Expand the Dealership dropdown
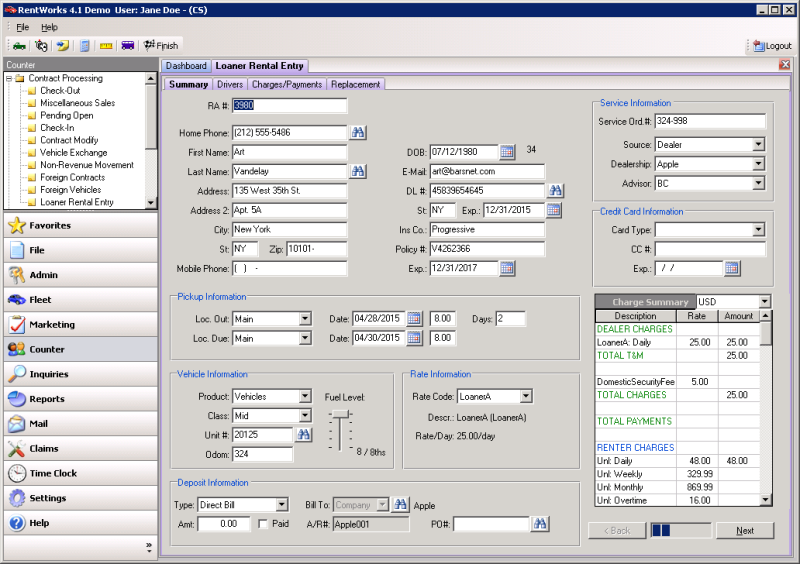Screen dimensions: 800x564 coord(759,164)
